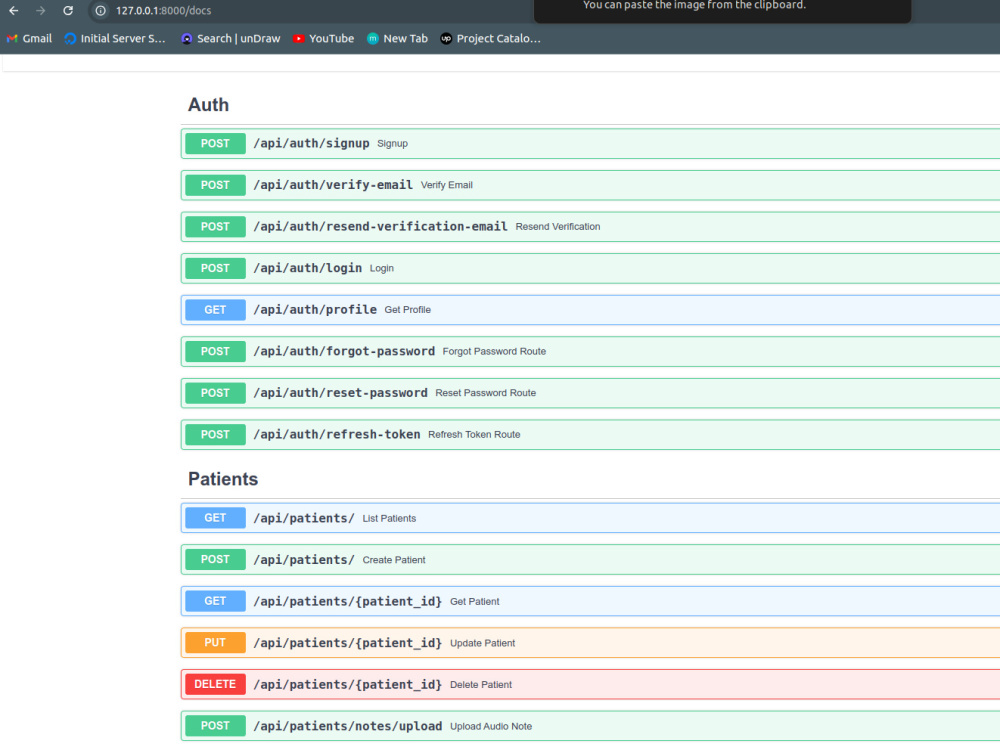
Task: Collapse the Auth section heading
Action: click(x=209, y=105)
